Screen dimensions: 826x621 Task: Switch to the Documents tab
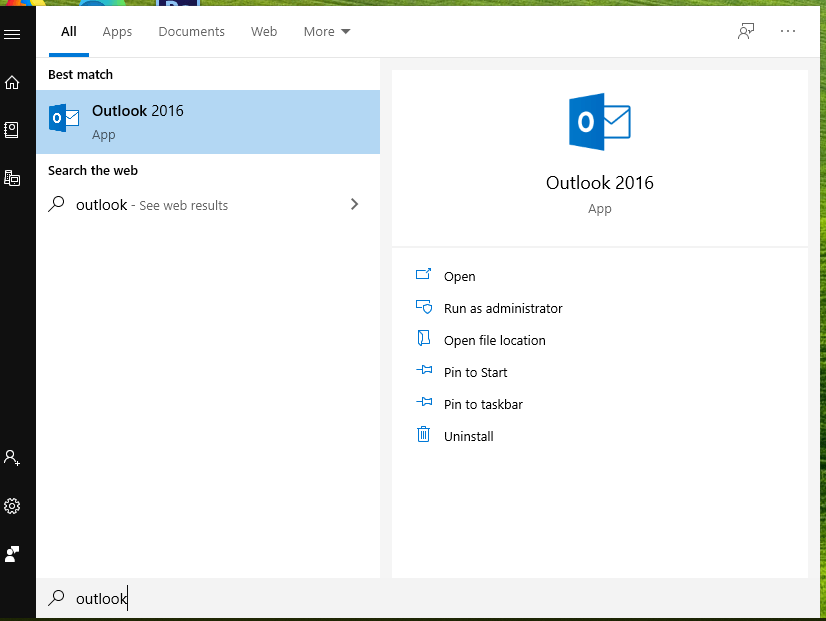click(x=191, y=32)
